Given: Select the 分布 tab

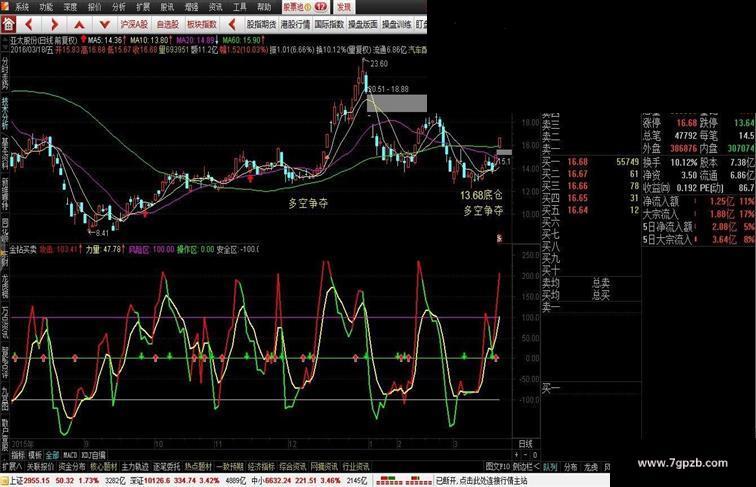Looking at the screenshot, I should (x=571, y=467).
